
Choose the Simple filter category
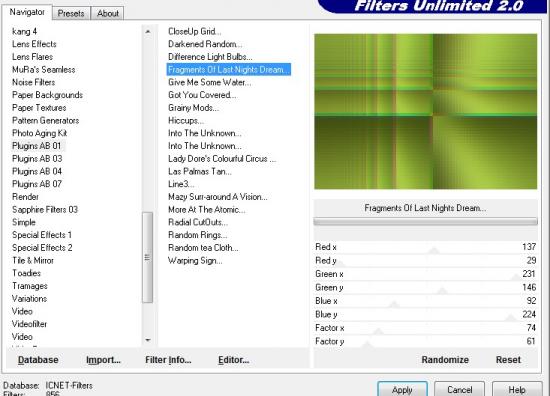[24, 222]
